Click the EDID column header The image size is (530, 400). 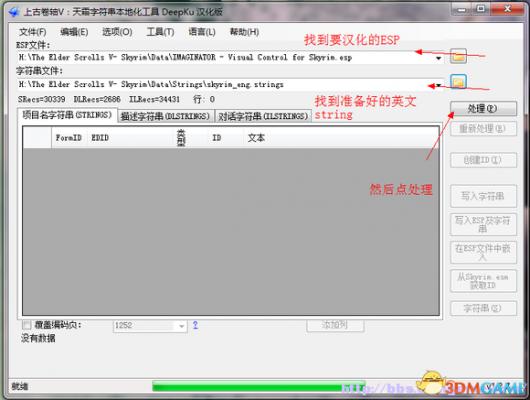click(x=100, y=138)
